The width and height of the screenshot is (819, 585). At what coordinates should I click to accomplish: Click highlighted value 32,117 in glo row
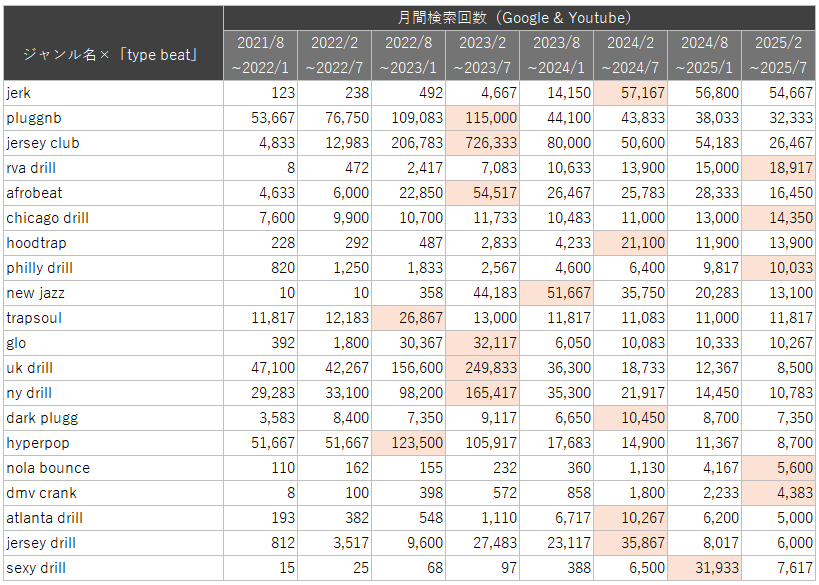483,343
